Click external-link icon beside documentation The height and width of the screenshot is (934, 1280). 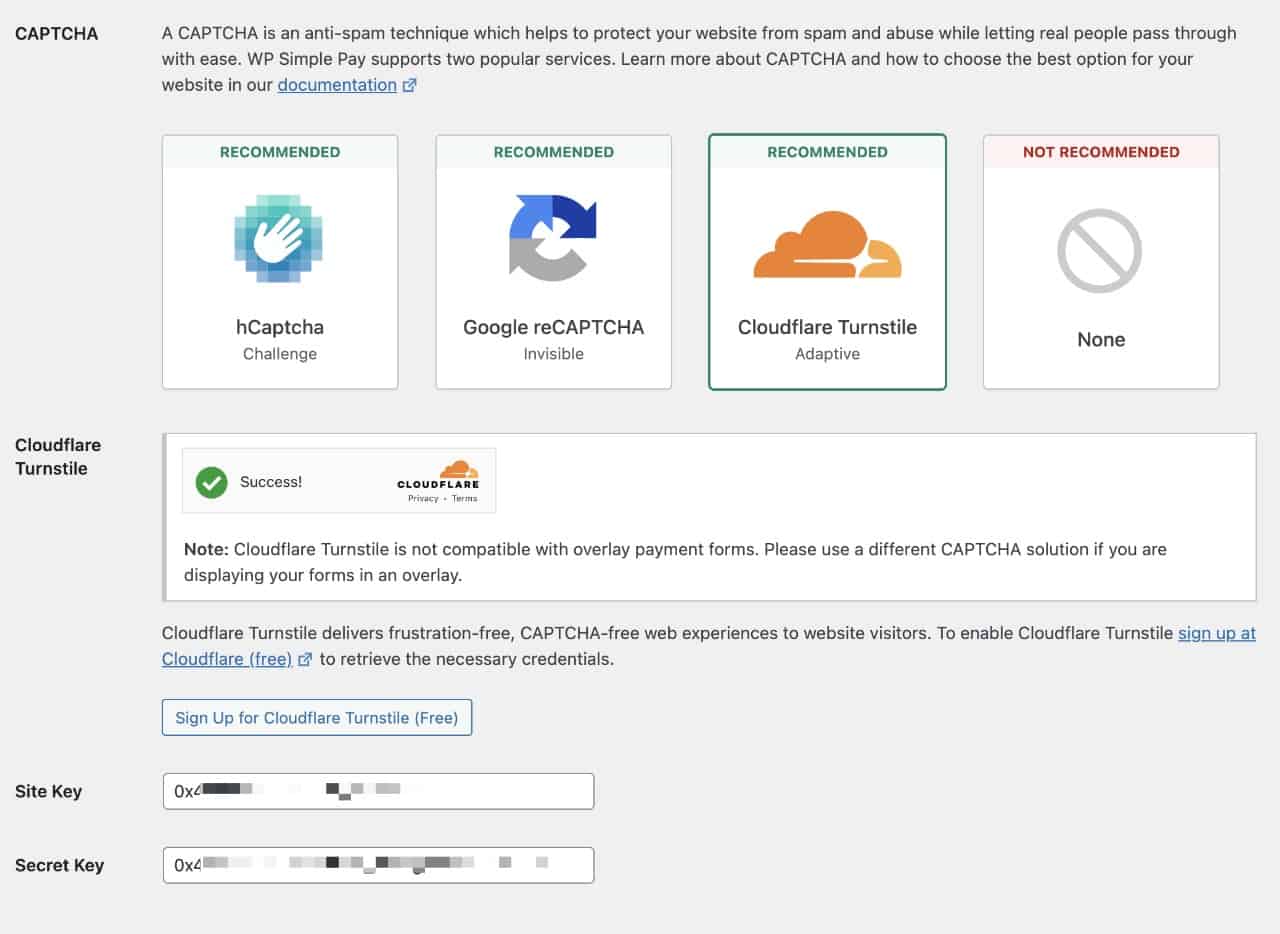[x=409, y=86]
